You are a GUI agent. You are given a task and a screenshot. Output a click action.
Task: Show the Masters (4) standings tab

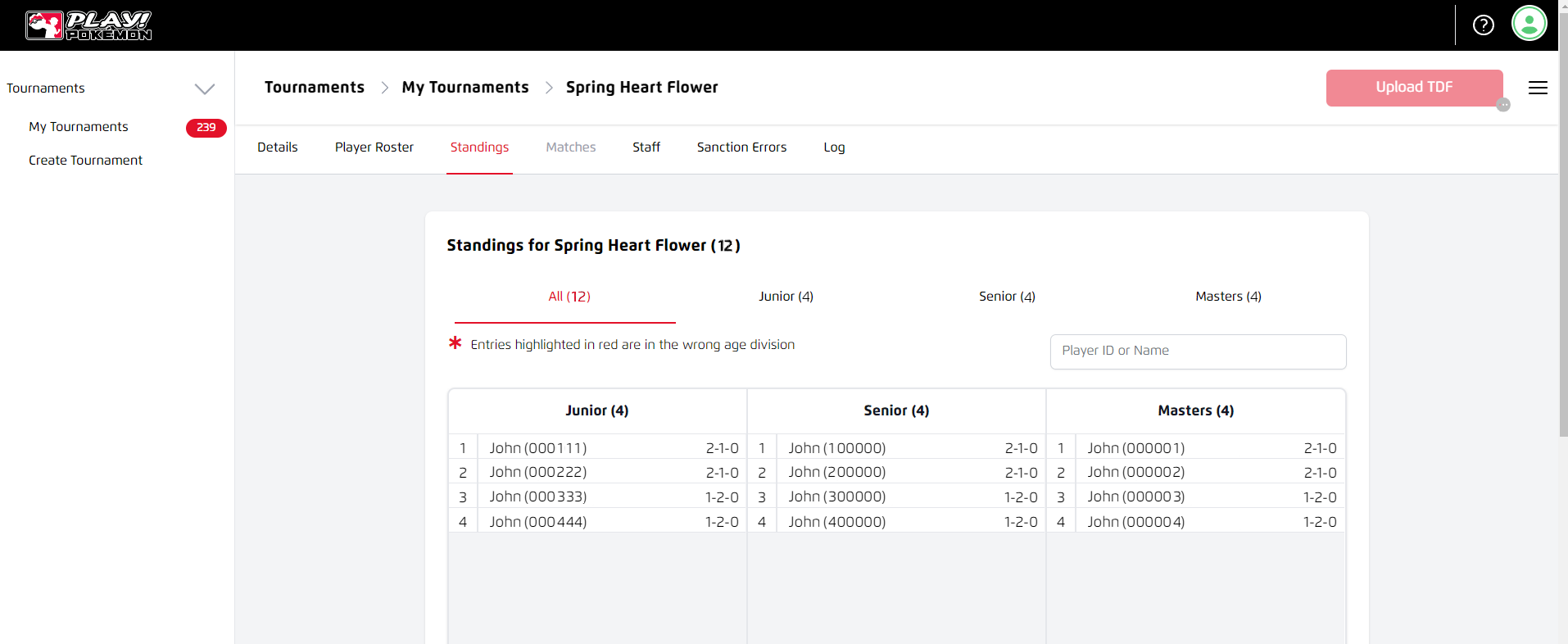(x=1227, y=297)
